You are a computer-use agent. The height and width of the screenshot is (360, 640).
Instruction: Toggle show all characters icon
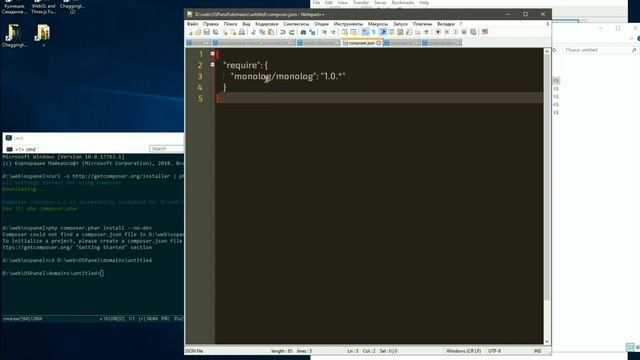pyautogui.click(x=373, y=32)
